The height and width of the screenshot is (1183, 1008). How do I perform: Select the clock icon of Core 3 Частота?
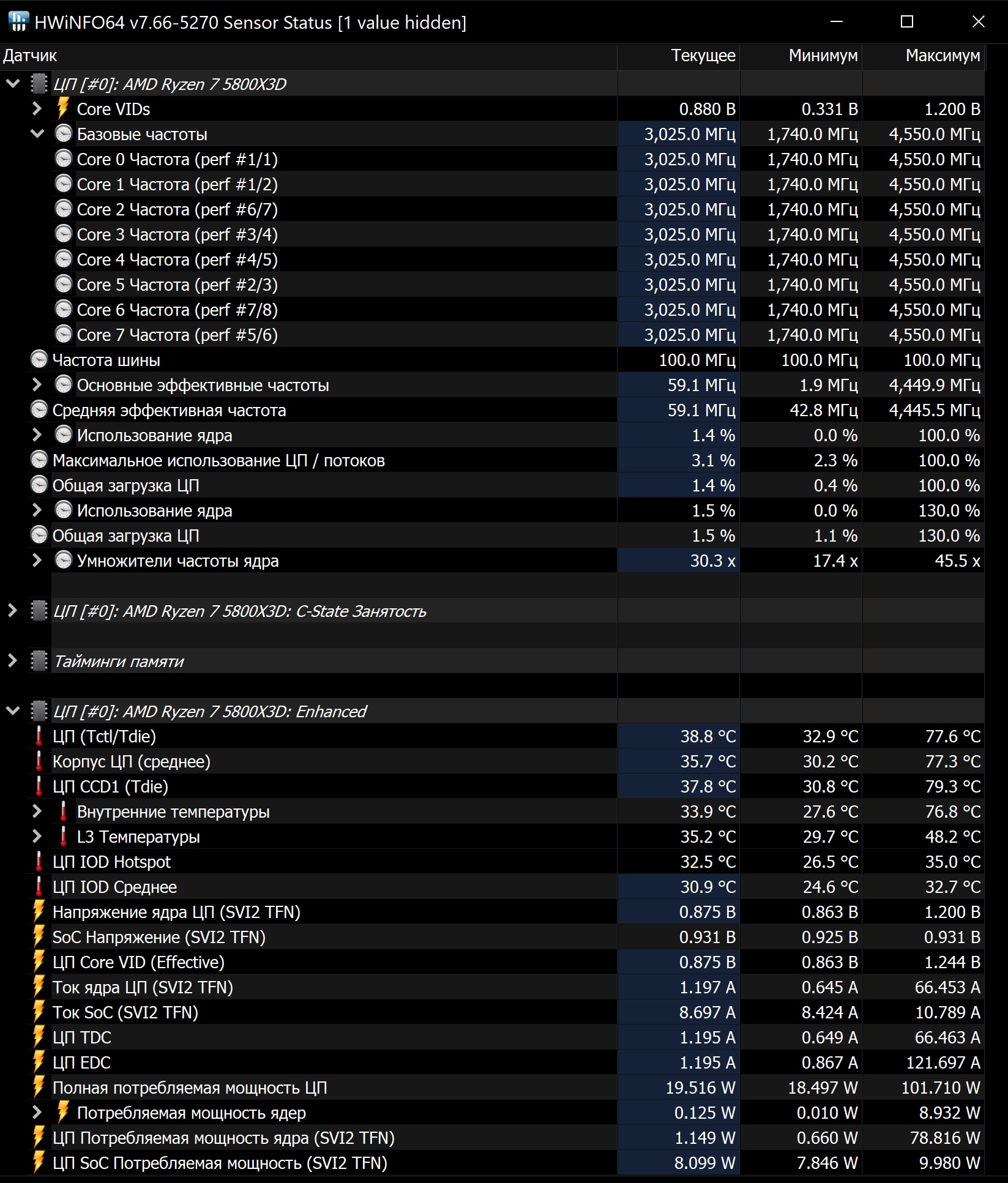[x=63, y=234]
